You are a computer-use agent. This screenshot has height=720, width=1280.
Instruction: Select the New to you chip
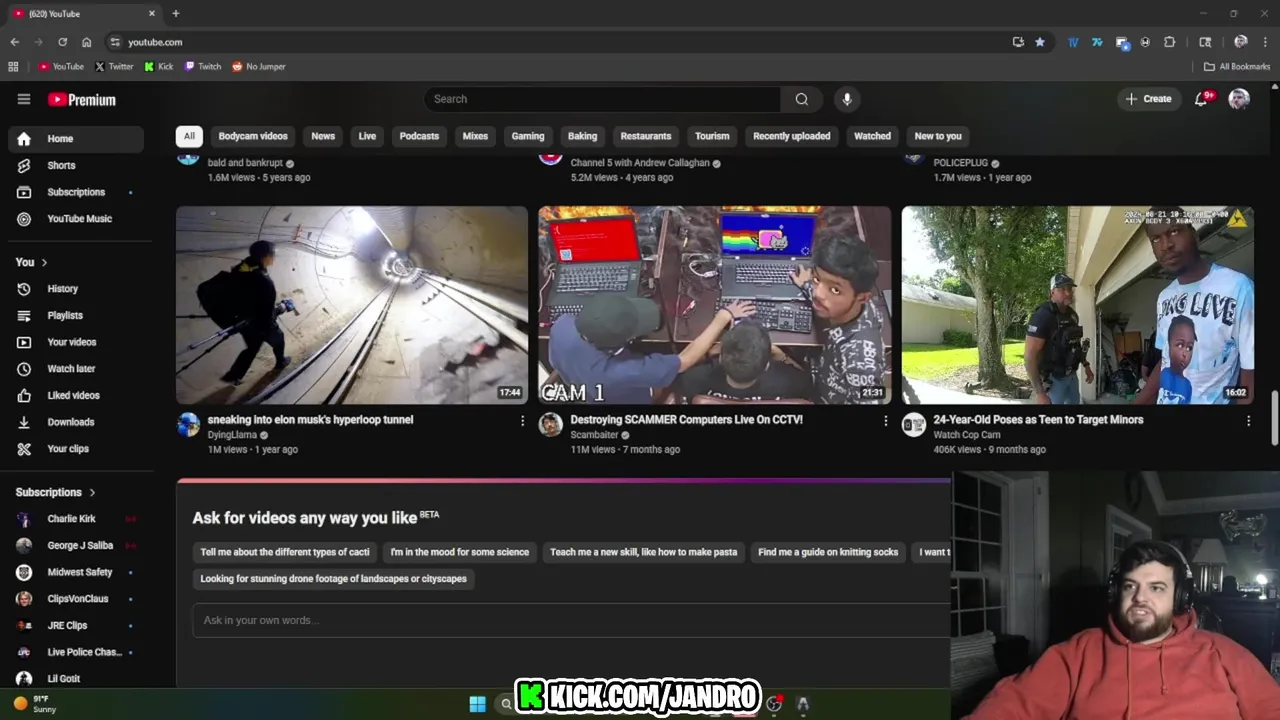tap(938, 136)
